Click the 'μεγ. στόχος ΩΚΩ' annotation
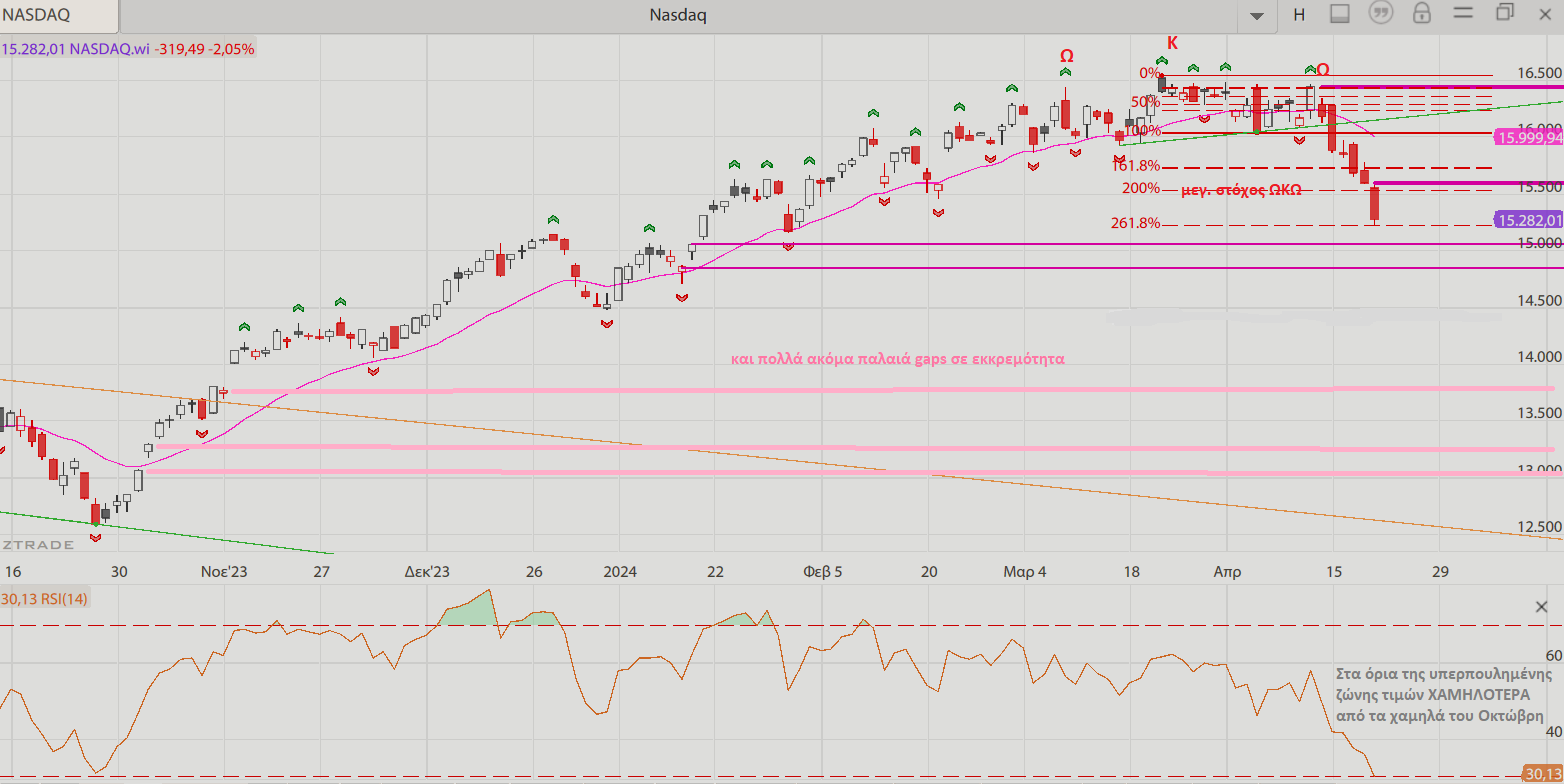 click(1241, 189)
